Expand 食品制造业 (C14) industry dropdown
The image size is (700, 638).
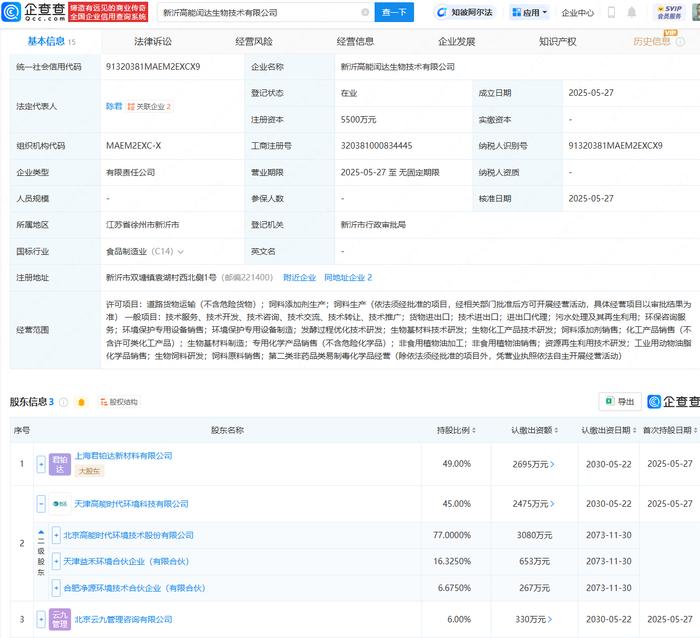(181, 252)
